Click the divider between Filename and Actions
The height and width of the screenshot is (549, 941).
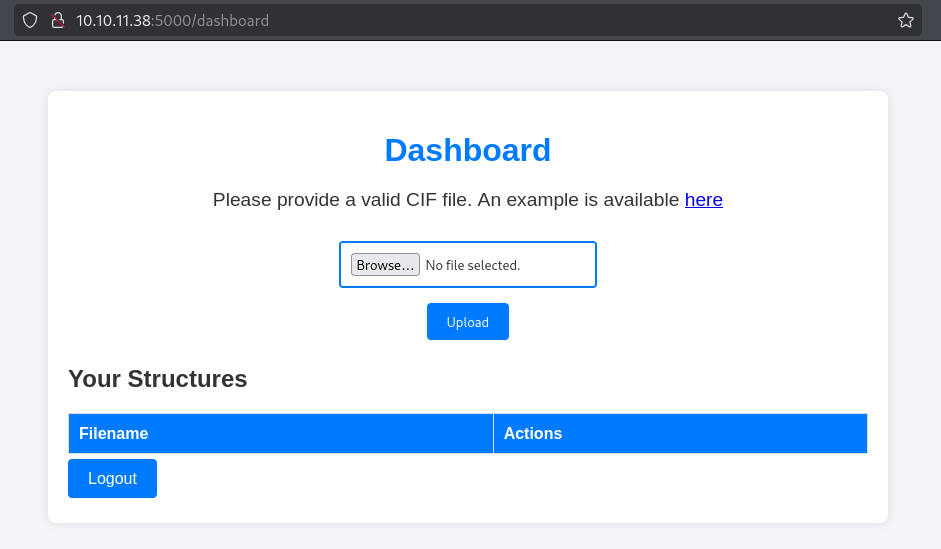493,433
